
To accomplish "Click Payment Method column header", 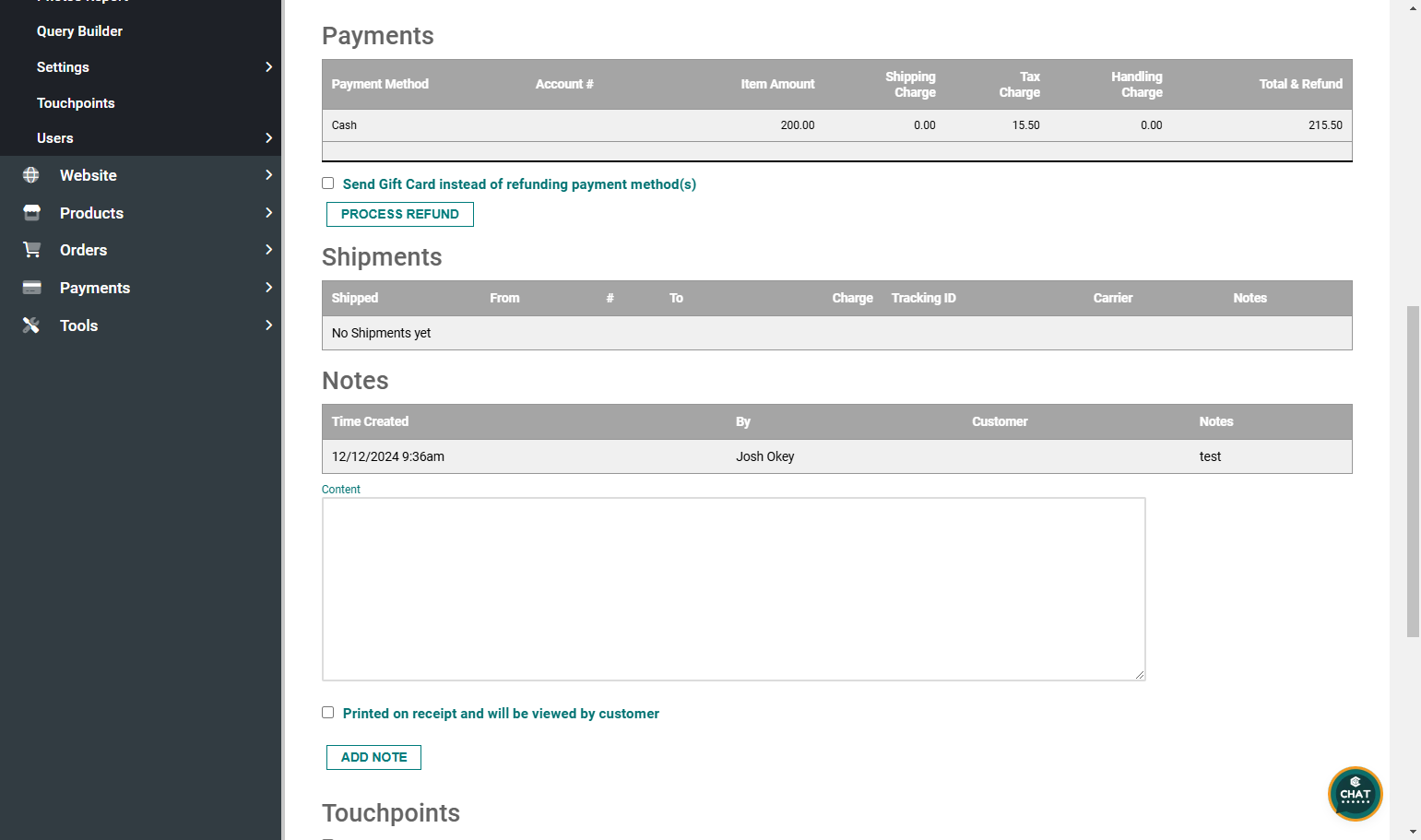I will 380,84.
